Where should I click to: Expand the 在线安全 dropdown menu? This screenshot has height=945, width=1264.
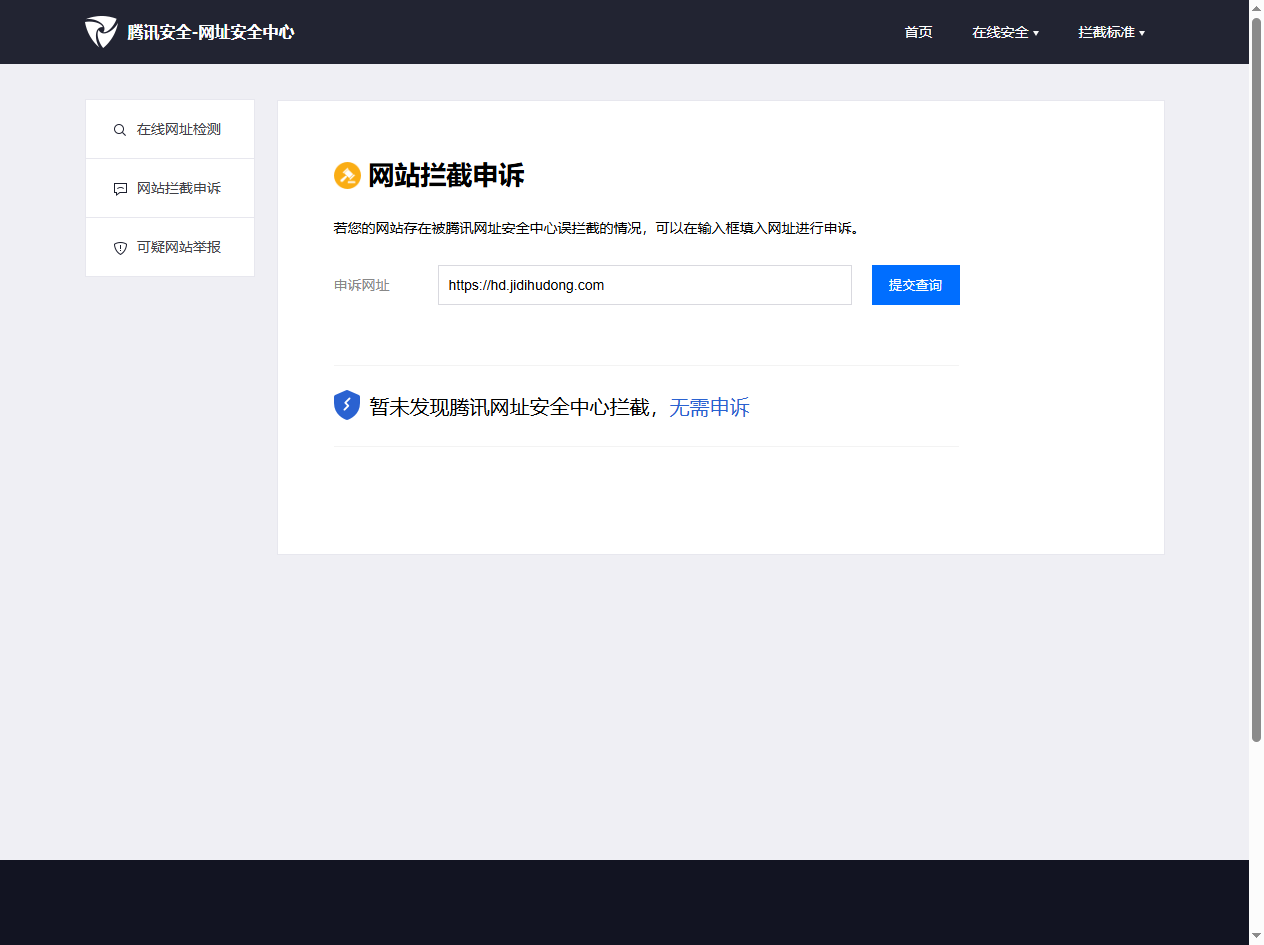coord(1005,32)
